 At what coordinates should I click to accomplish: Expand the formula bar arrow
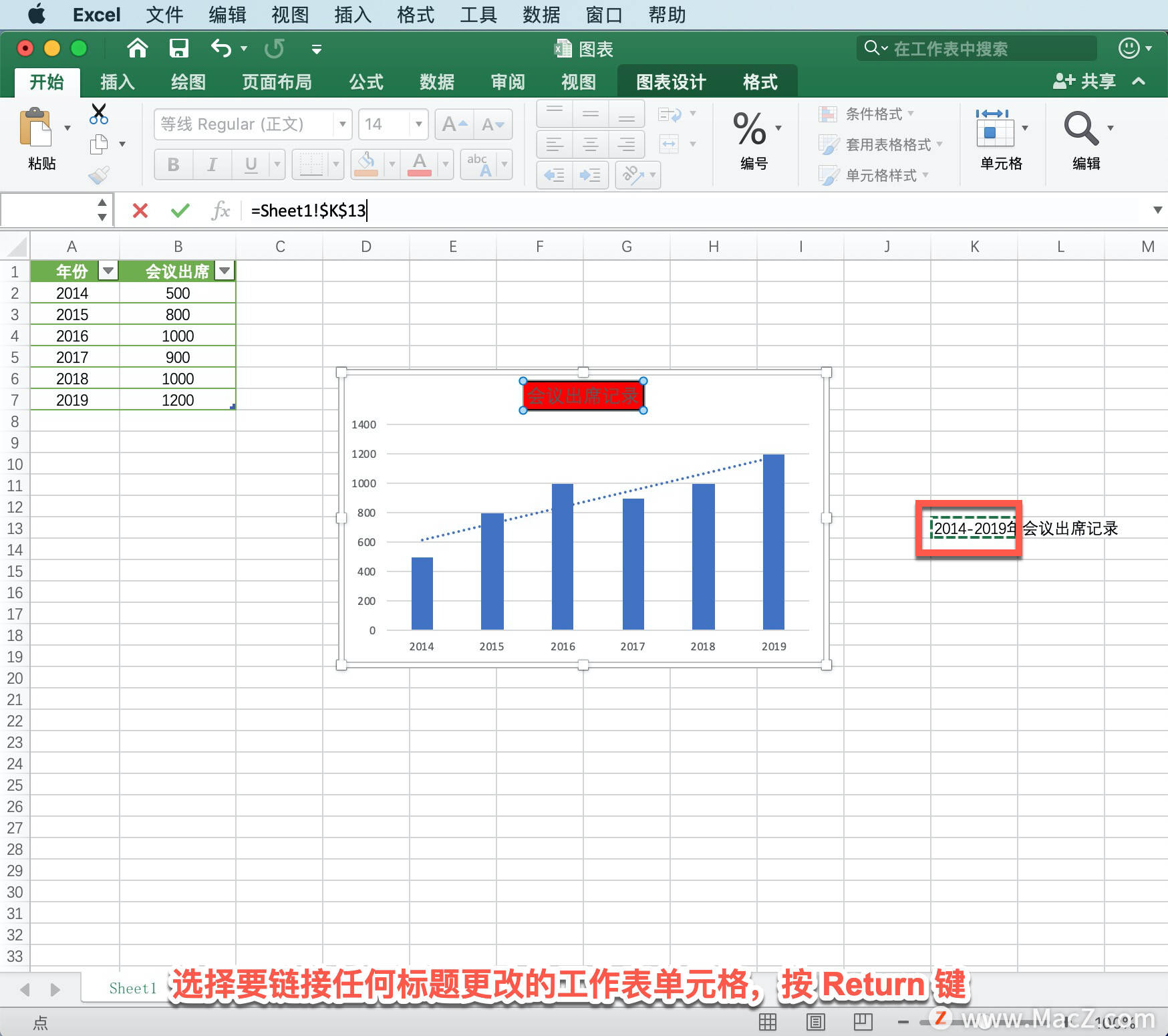point(1157,210)
